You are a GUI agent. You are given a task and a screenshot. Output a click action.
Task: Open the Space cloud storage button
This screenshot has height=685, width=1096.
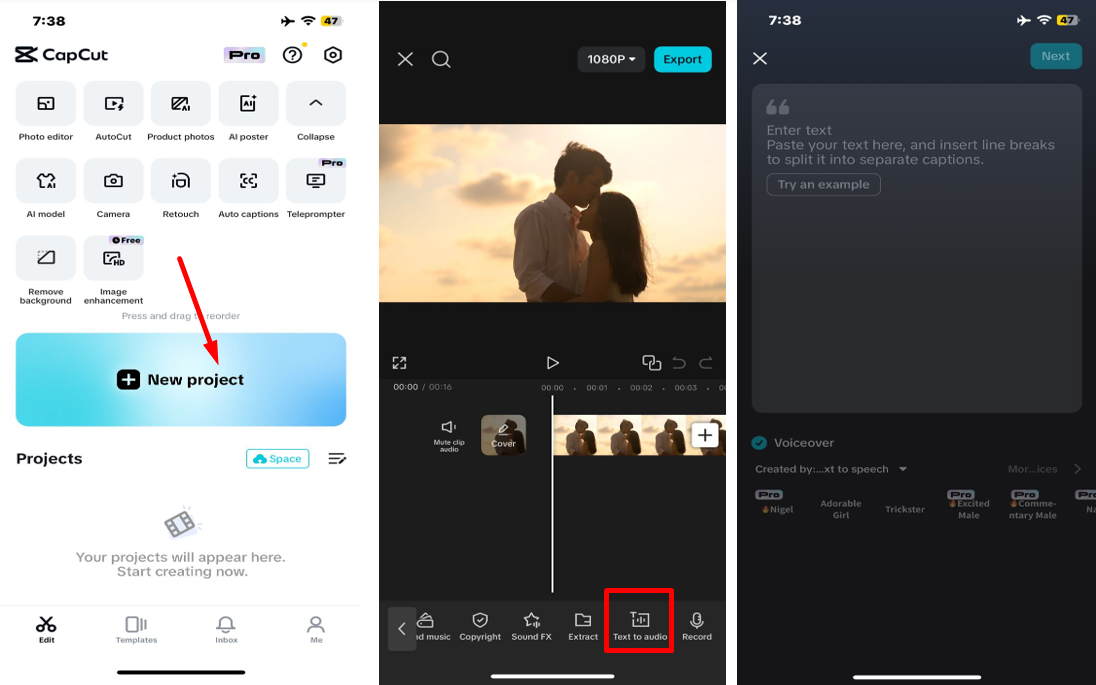(x=277, y=459)
